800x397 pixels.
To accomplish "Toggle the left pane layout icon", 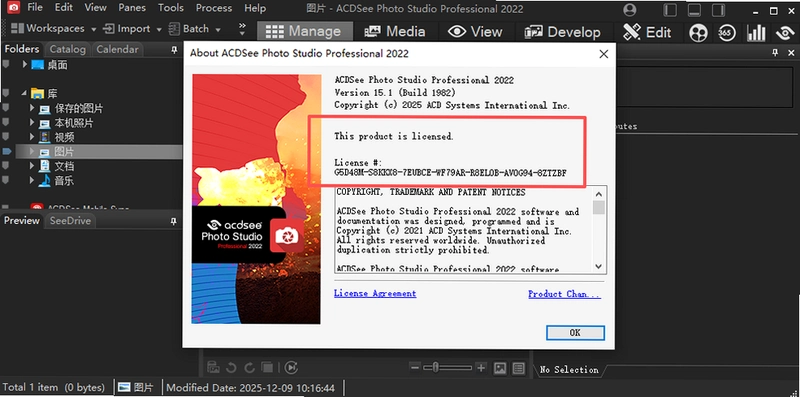I will click(670, 10).
